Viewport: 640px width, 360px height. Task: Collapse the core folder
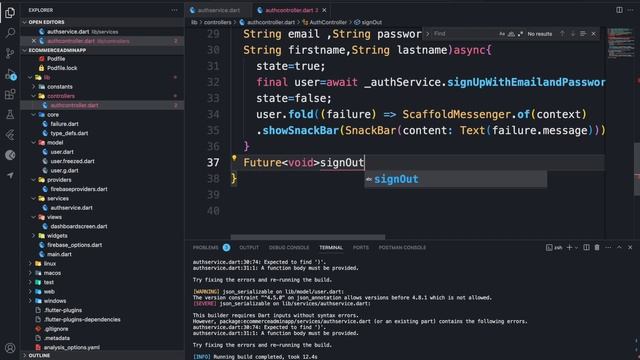point(34,115)
